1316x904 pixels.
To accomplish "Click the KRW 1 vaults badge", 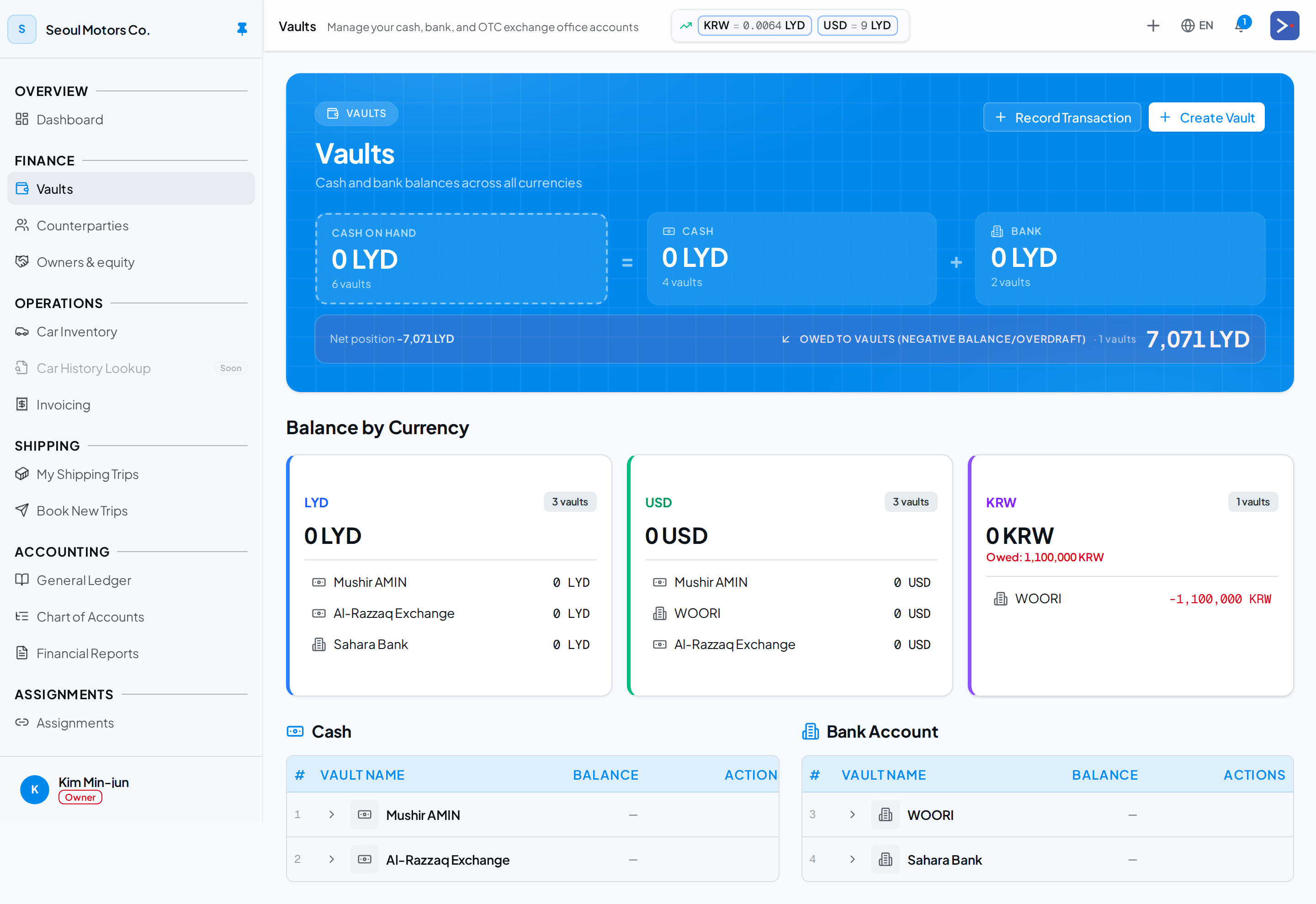I will (x=1252, y=502).
